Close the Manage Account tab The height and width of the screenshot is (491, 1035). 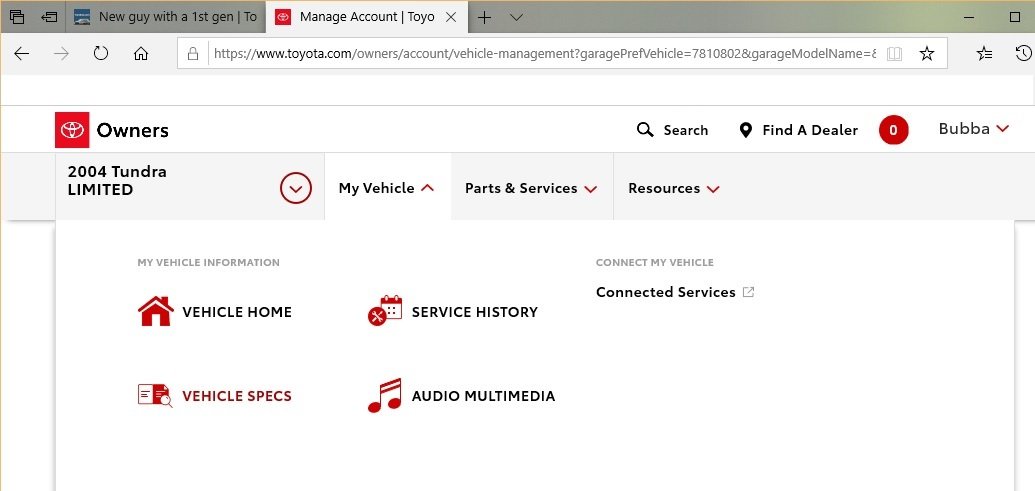coord(451,17)
